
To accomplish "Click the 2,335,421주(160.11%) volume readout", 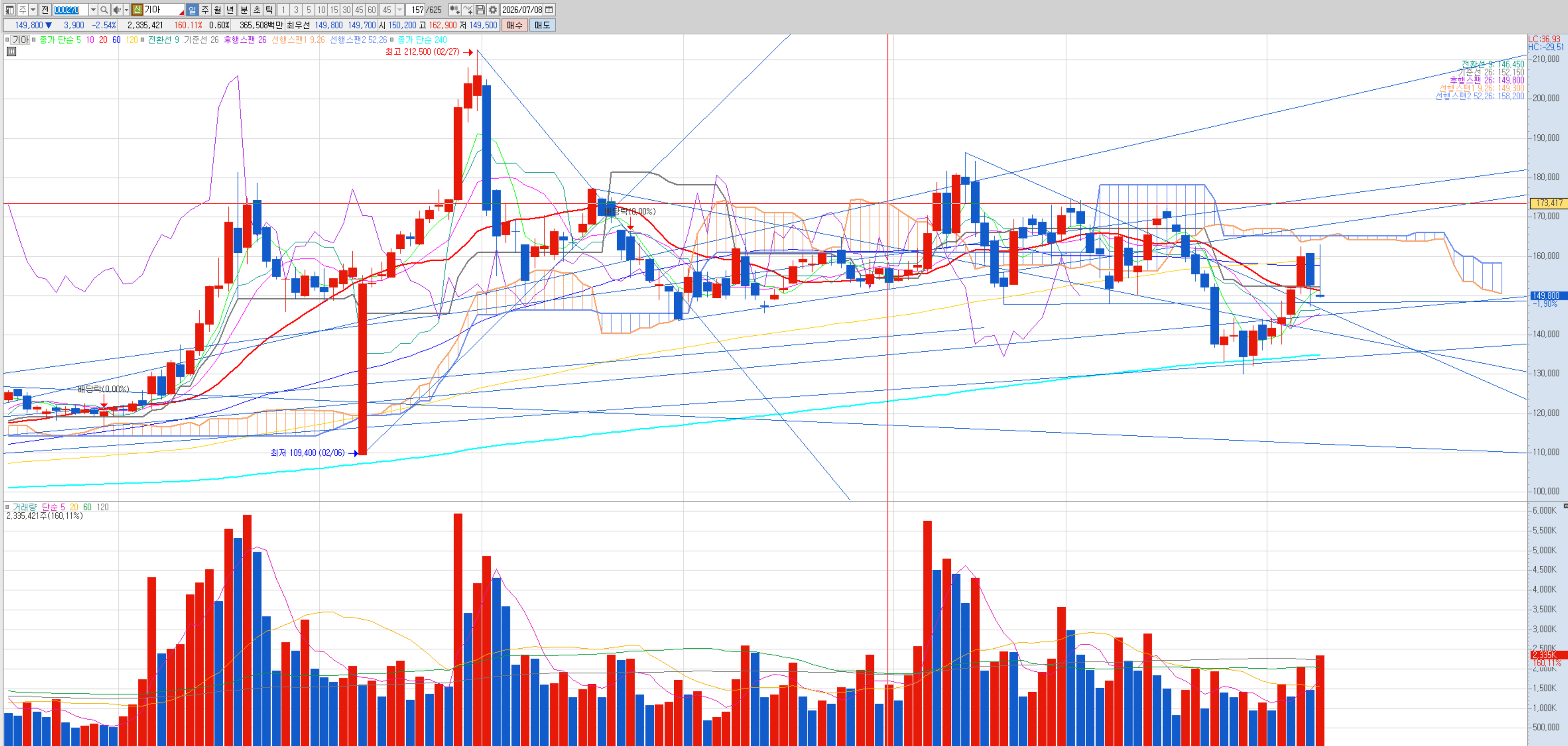I will [x=45, y=516].
